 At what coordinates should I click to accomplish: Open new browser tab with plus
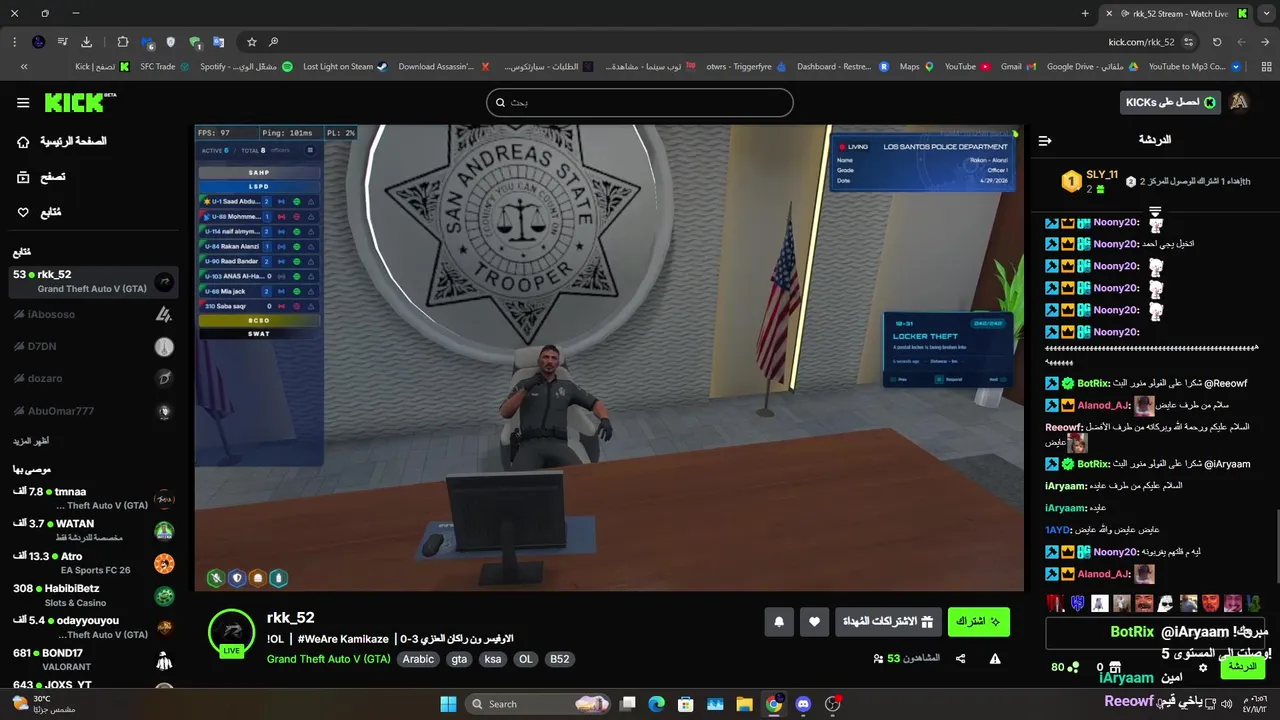click(1085, 14)
